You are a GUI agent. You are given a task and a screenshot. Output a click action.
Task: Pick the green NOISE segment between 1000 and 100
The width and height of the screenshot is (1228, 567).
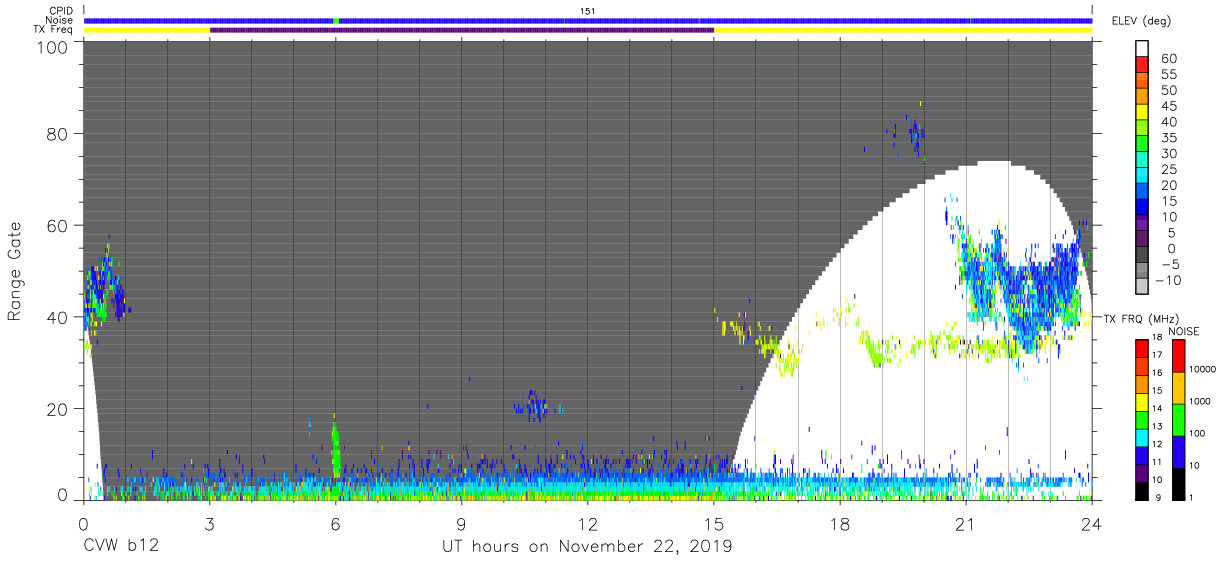point(1176,418)
